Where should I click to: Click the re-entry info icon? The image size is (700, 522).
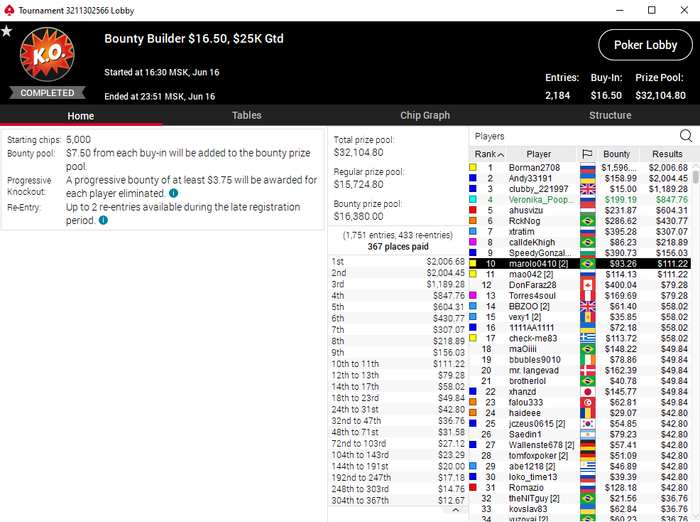(x=103, y=220)
